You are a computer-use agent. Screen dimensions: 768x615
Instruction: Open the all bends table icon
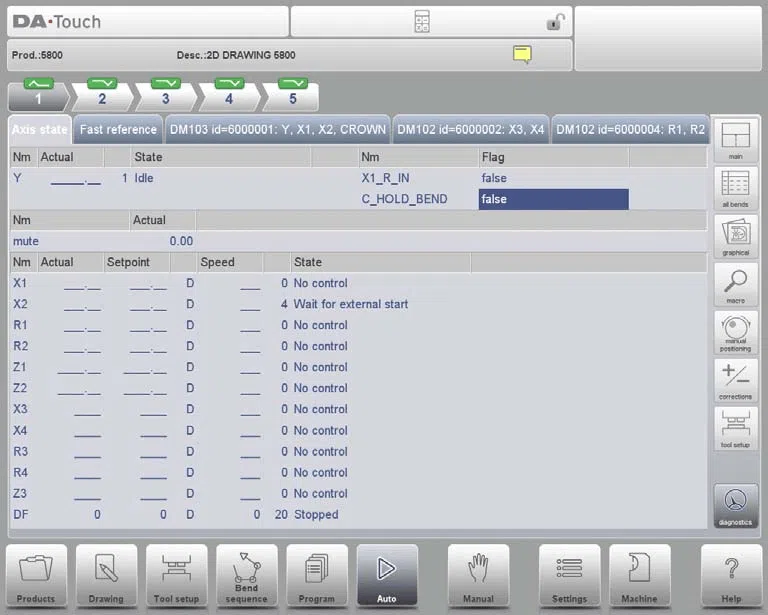(736, 189)
